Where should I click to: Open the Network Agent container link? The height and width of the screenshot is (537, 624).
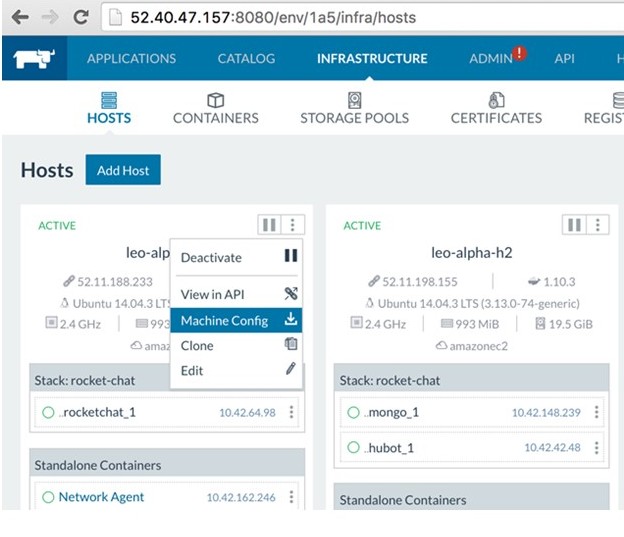click(101, 497)
